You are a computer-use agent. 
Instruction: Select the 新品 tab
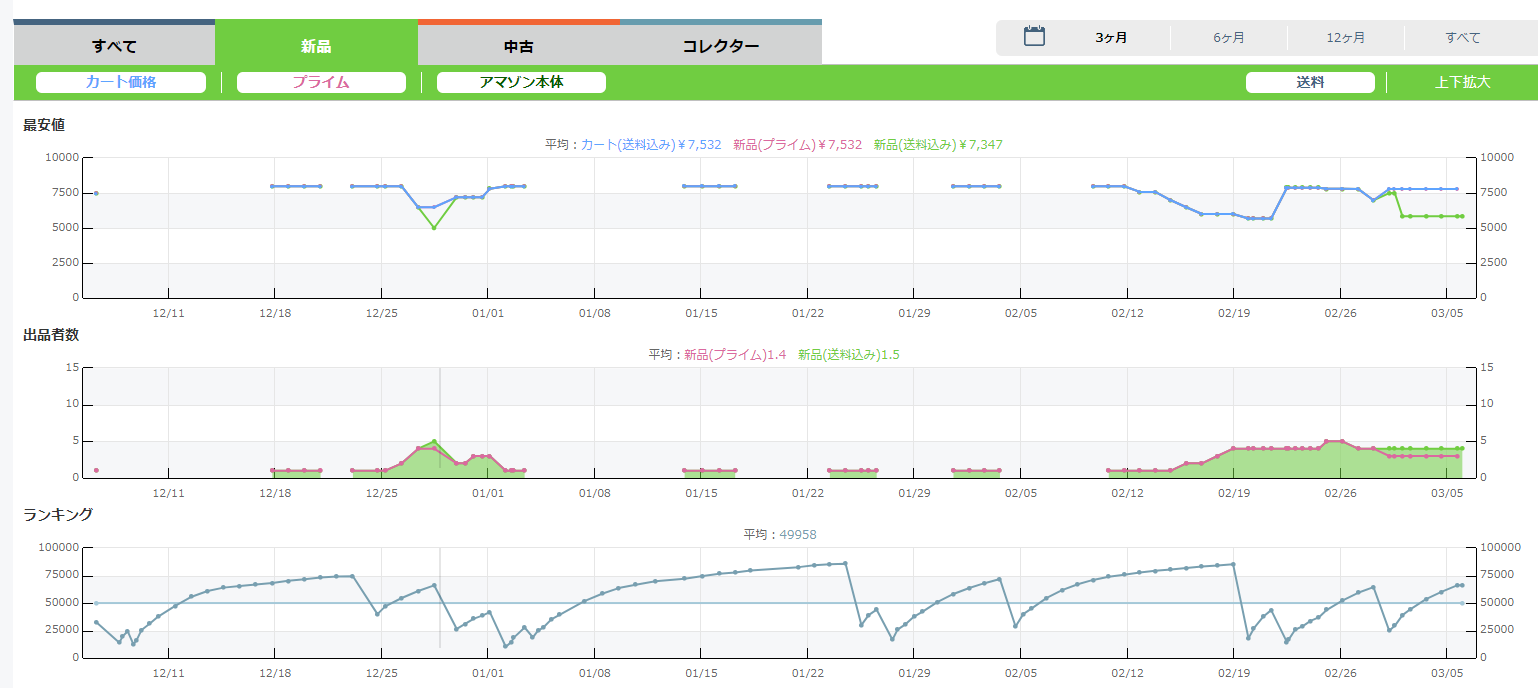(316, 46)
